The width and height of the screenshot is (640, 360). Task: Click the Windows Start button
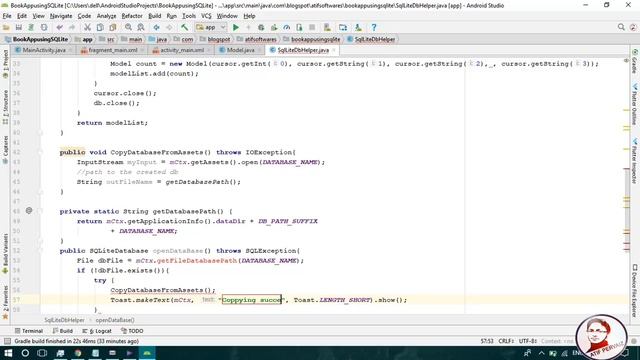[8, 353]
